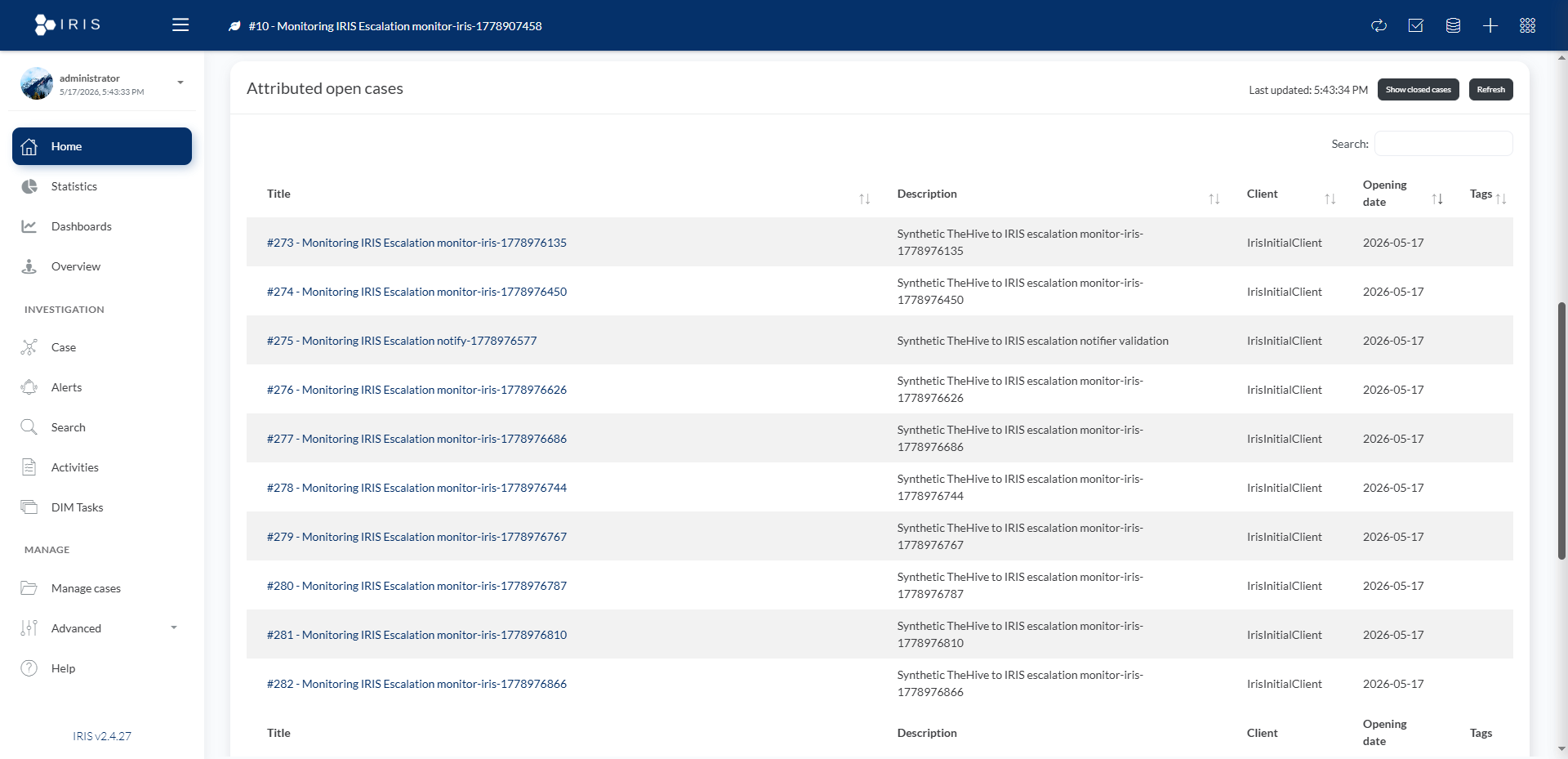1568x759 pixels.
Task: Open the database icon in the top bar
Action: pos(1453,25)
